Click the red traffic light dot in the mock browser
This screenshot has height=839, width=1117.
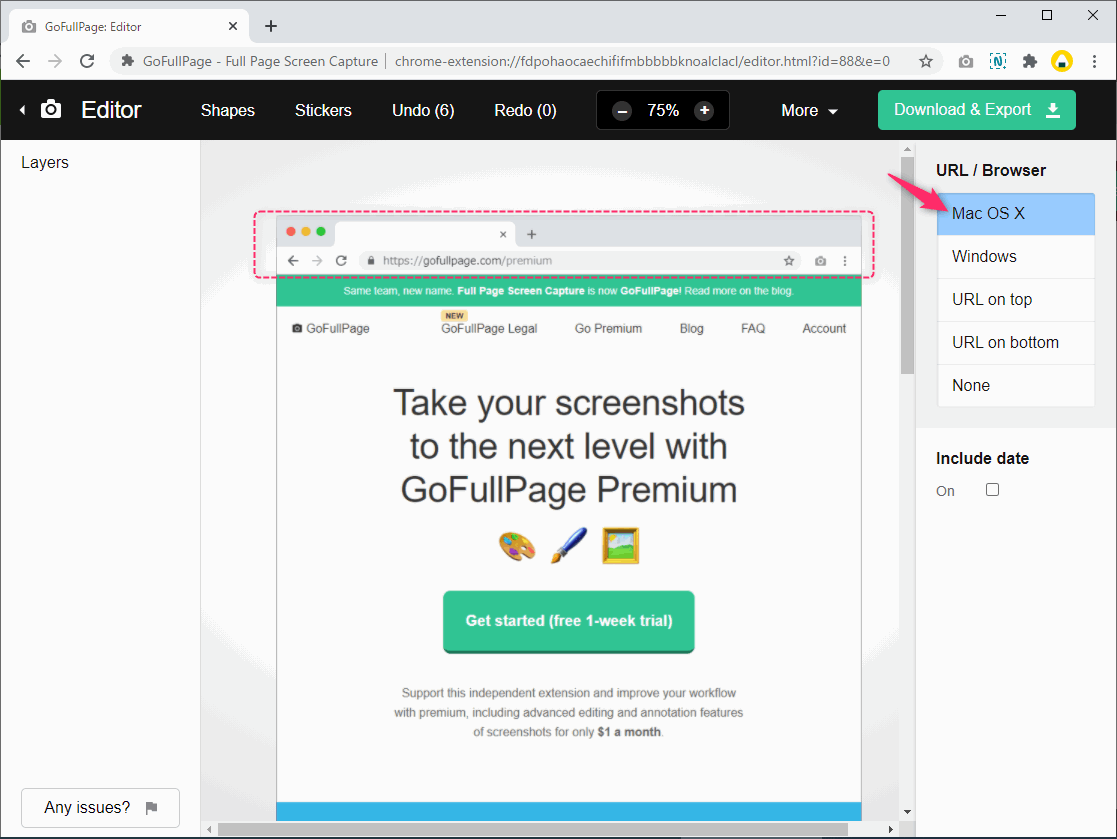click(291, 231)
